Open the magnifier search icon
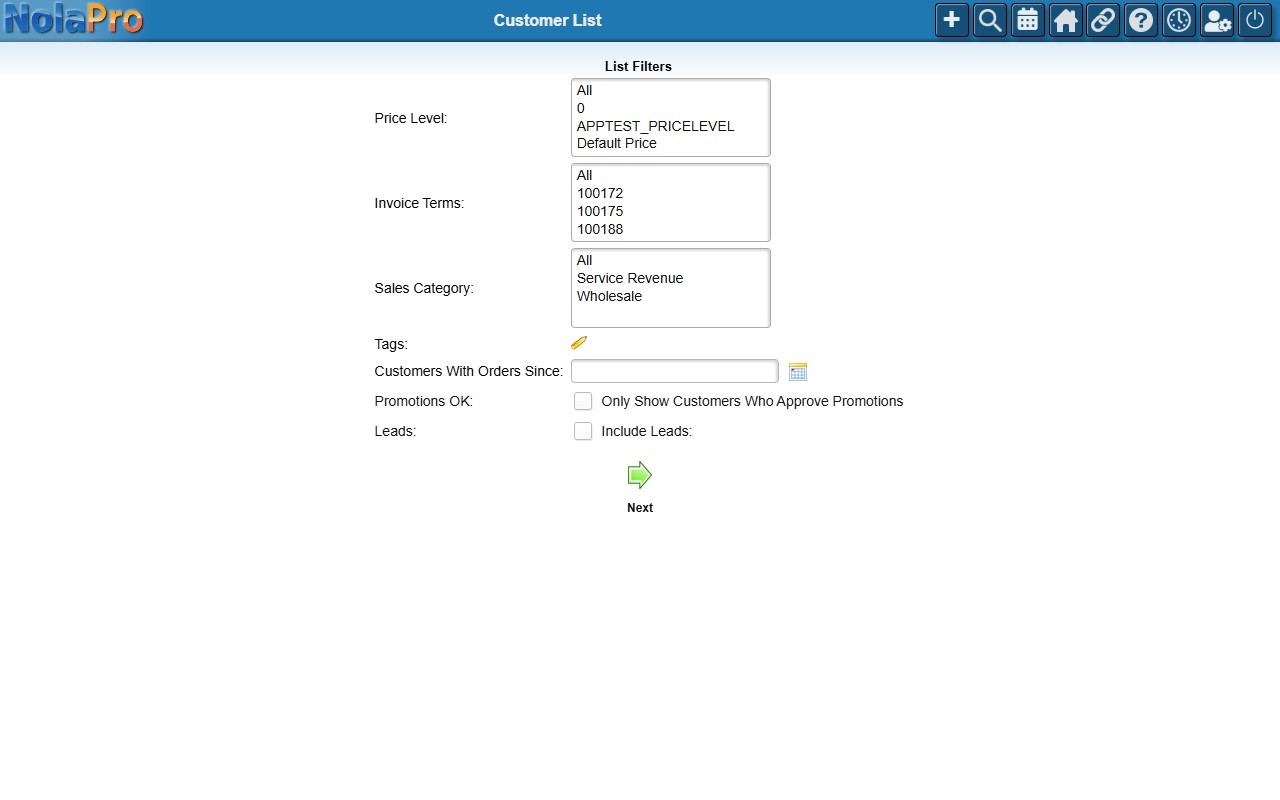Image resolution: width=1280 pixels, height=800 pixels. [x=990, y=20]
